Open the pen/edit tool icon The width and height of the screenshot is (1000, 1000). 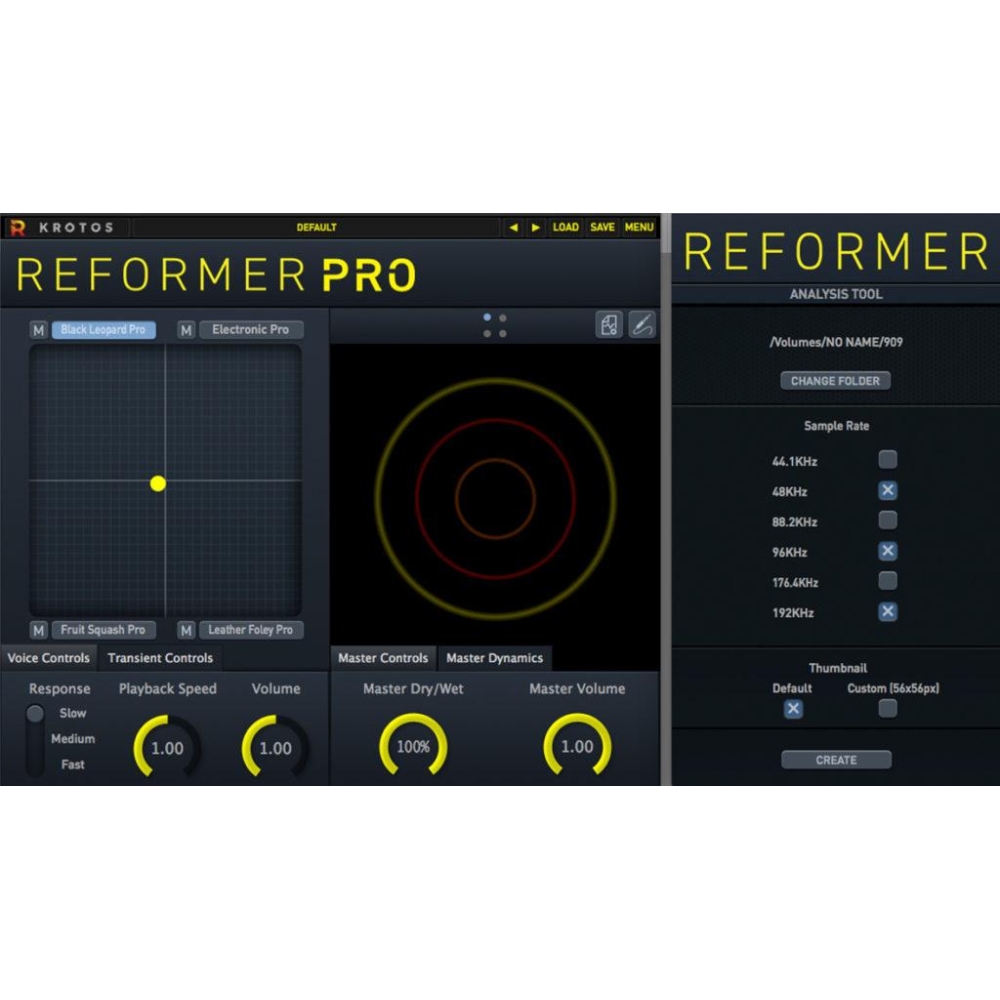point(642,325)
